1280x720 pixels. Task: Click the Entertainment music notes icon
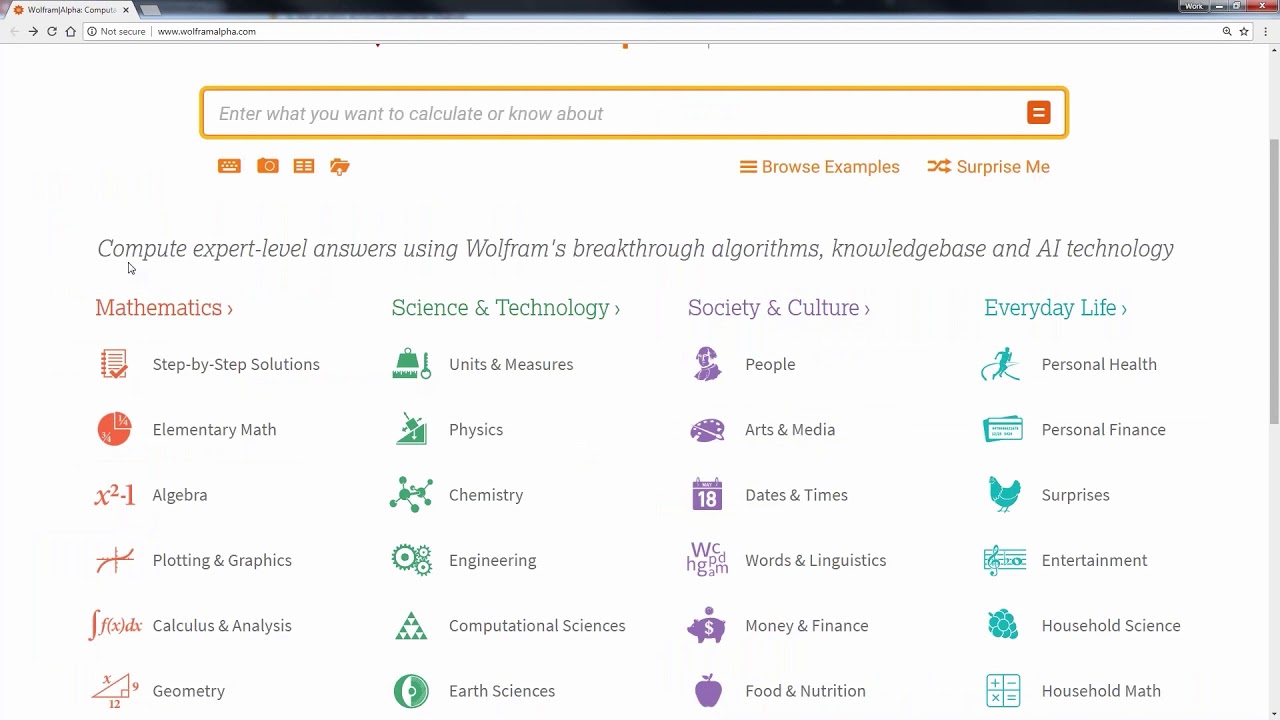(x=1004, y=560)
